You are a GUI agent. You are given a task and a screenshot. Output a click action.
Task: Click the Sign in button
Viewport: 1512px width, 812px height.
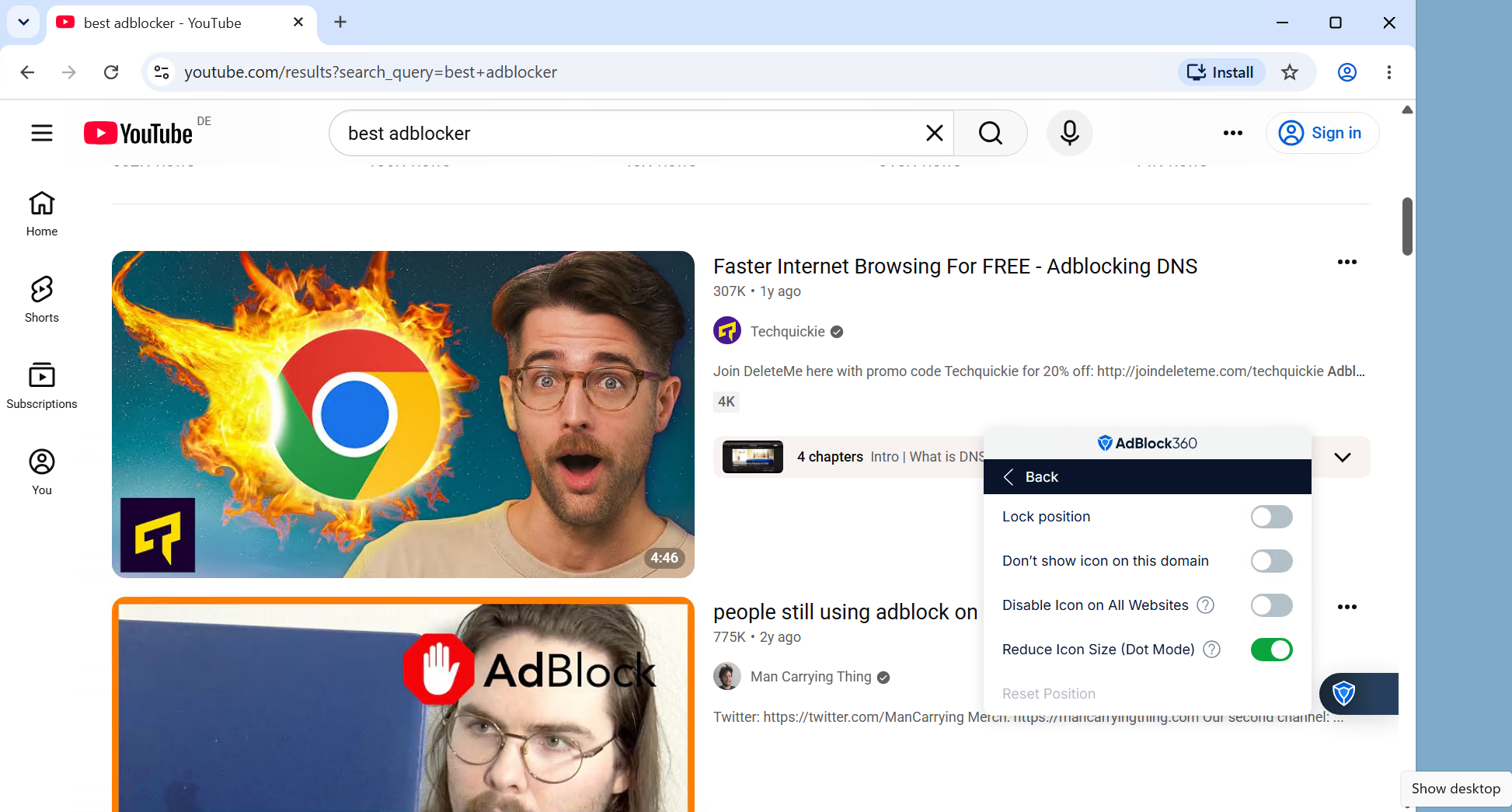1322,133
